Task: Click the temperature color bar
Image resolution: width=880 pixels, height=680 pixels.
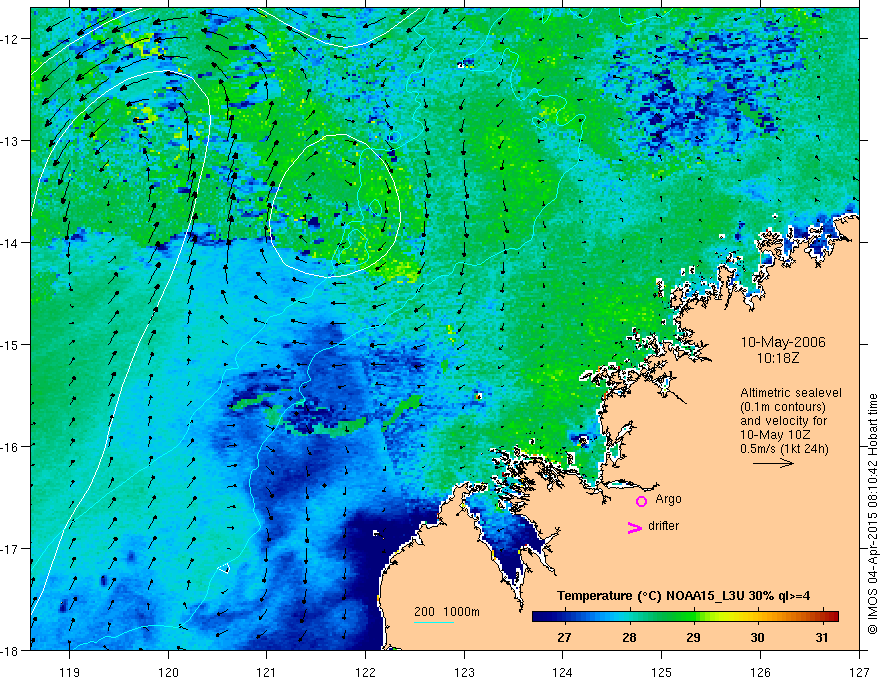Action: coord(685,616)
